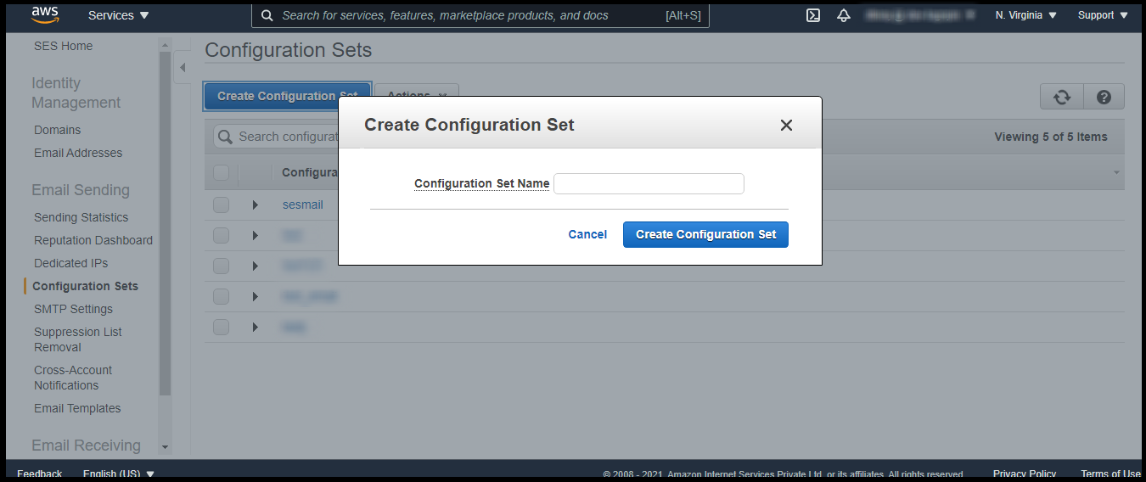Open the Privacy Policy link

tap(1024, 473)
